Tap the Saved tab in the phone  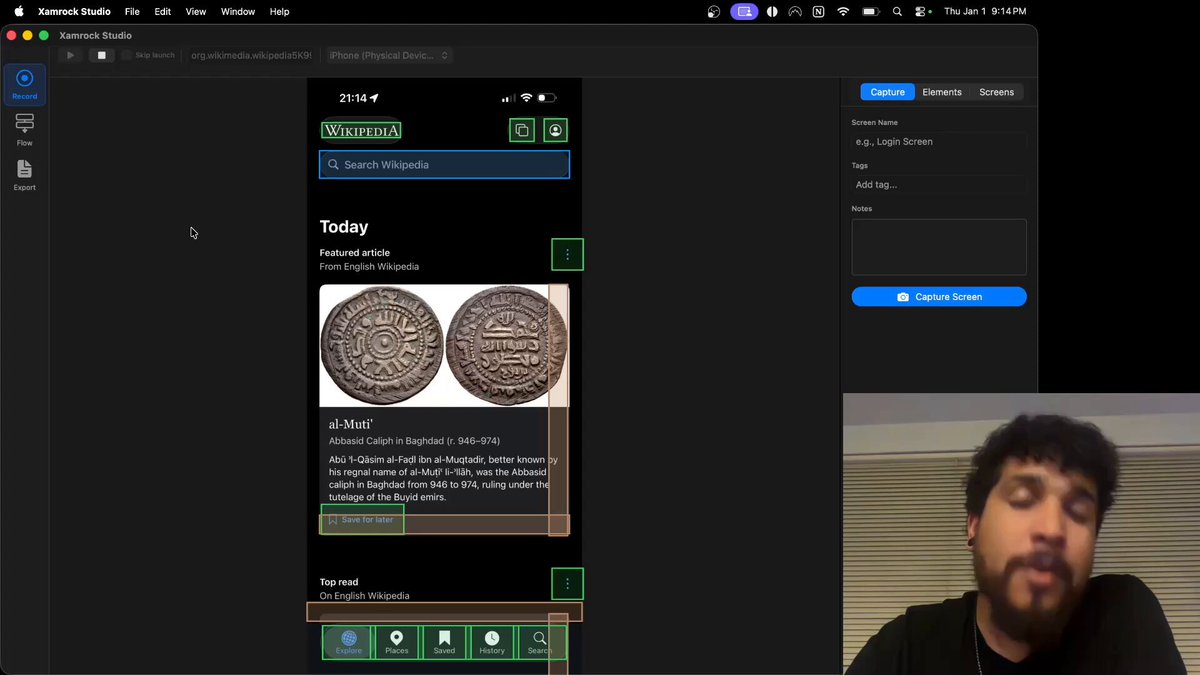[444, 642]
